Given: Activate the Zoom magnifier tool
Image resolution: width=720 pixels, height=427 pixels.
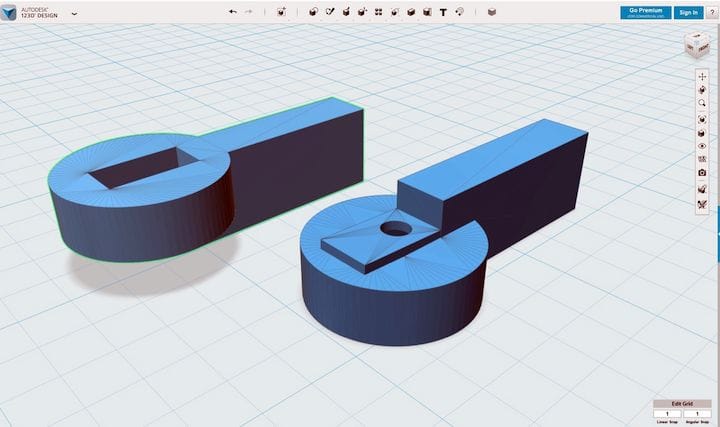Looking at the screenshot, I should (x=702, y=104).
